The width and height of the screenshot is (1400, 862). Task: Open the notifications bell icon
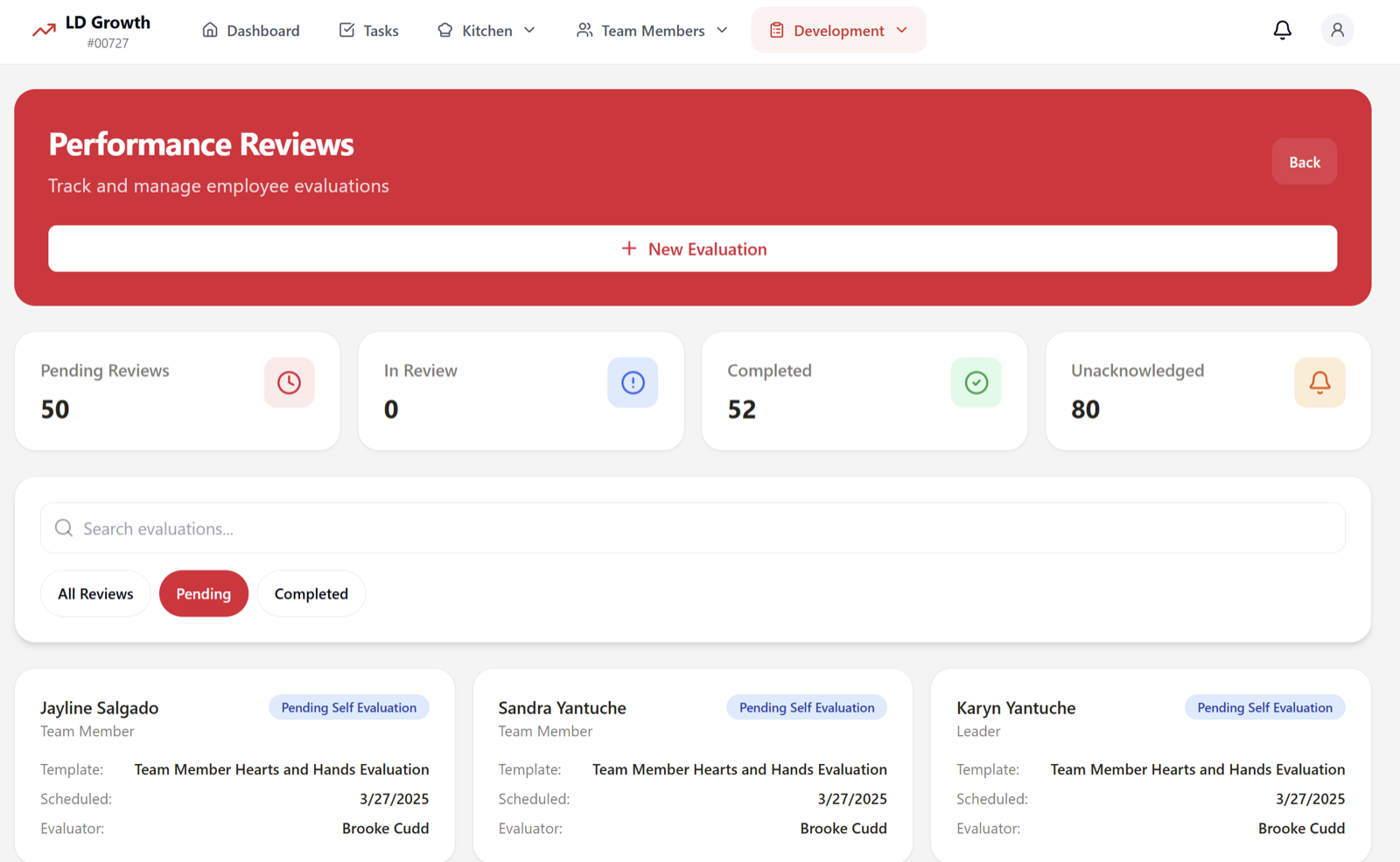pos(1282,31)
